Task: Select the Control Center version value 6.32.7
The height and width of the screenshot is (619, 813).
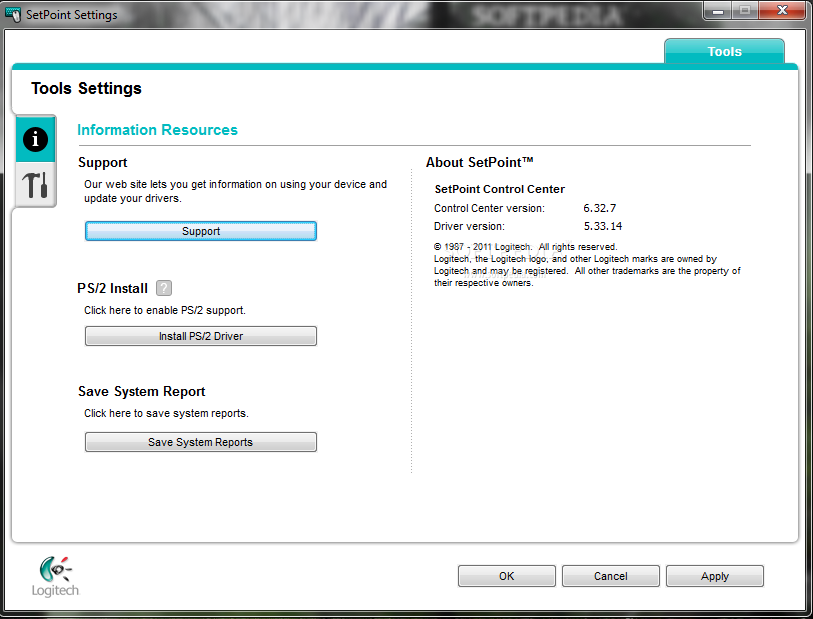Action: point(599,208)
